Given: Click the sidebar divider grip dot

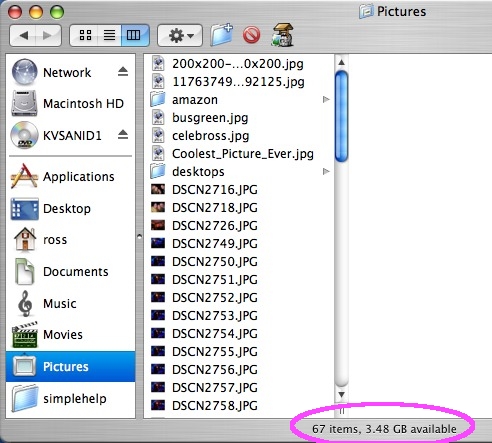Looking at the screenshot, I should pos(139,236).
